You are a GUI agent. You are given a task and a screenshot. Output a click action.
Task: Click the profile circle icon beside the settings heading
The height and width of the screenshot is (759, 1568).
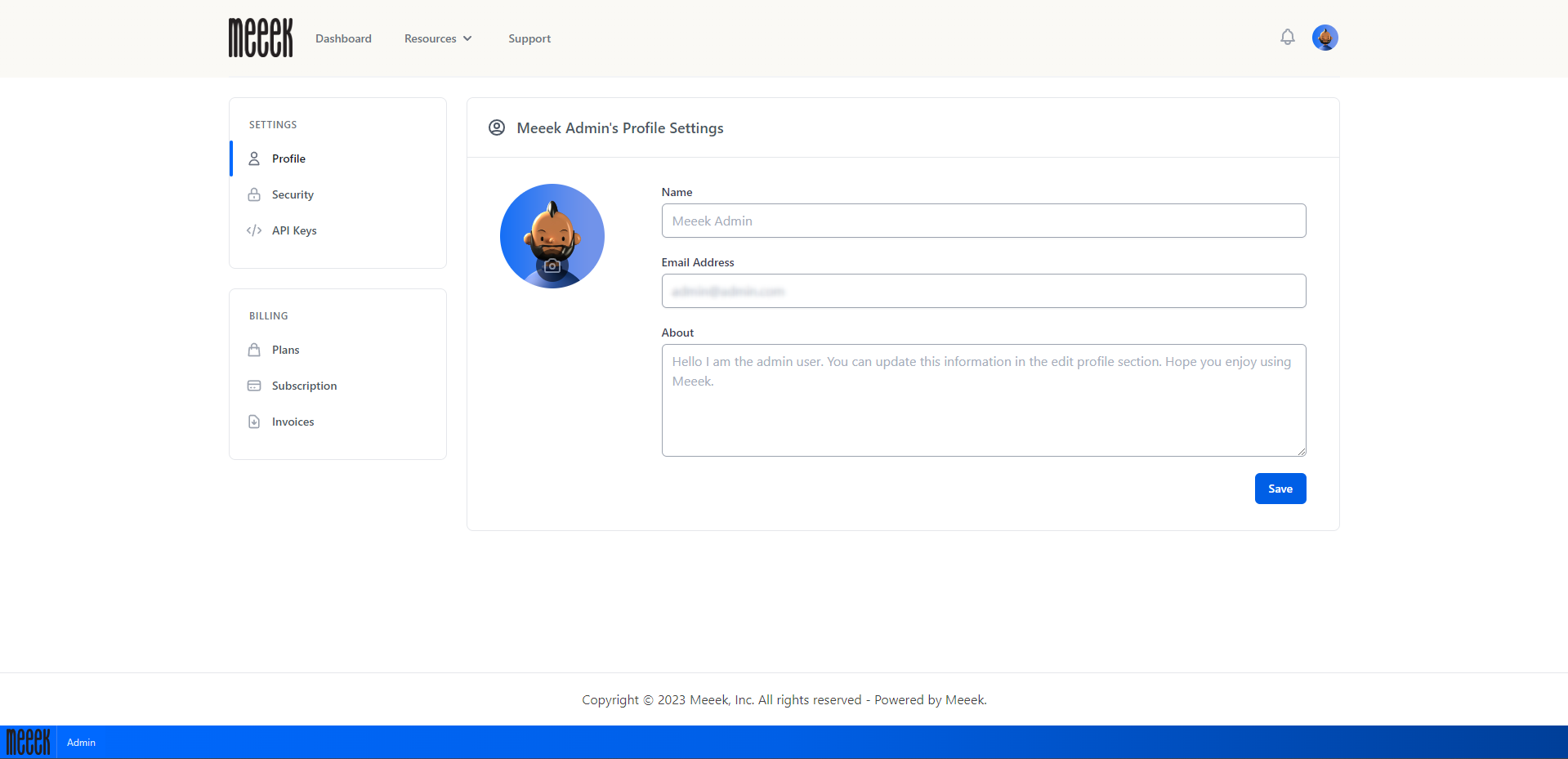coord(496,127)
